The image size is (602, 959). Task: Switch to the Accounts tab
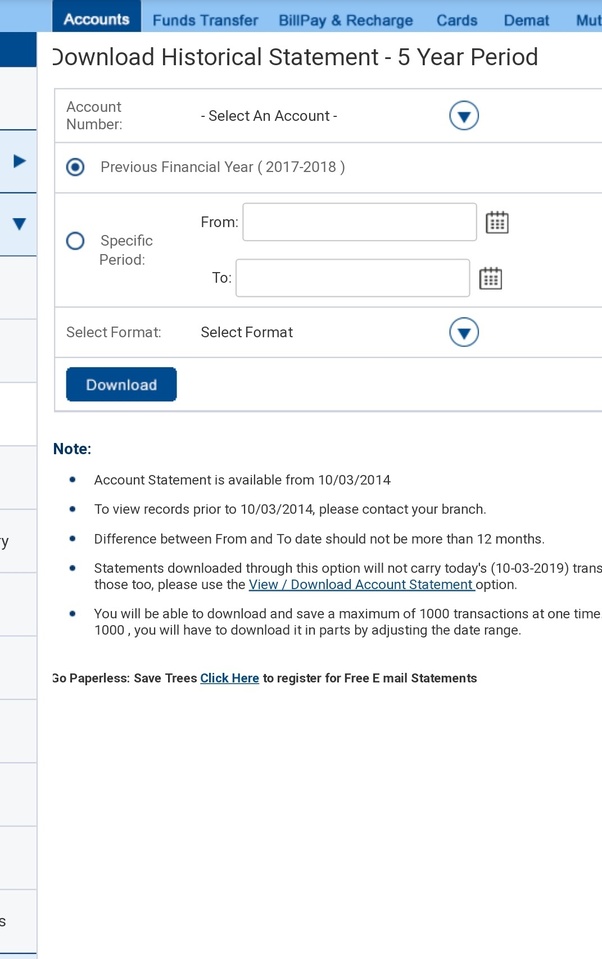pos(97,18)
